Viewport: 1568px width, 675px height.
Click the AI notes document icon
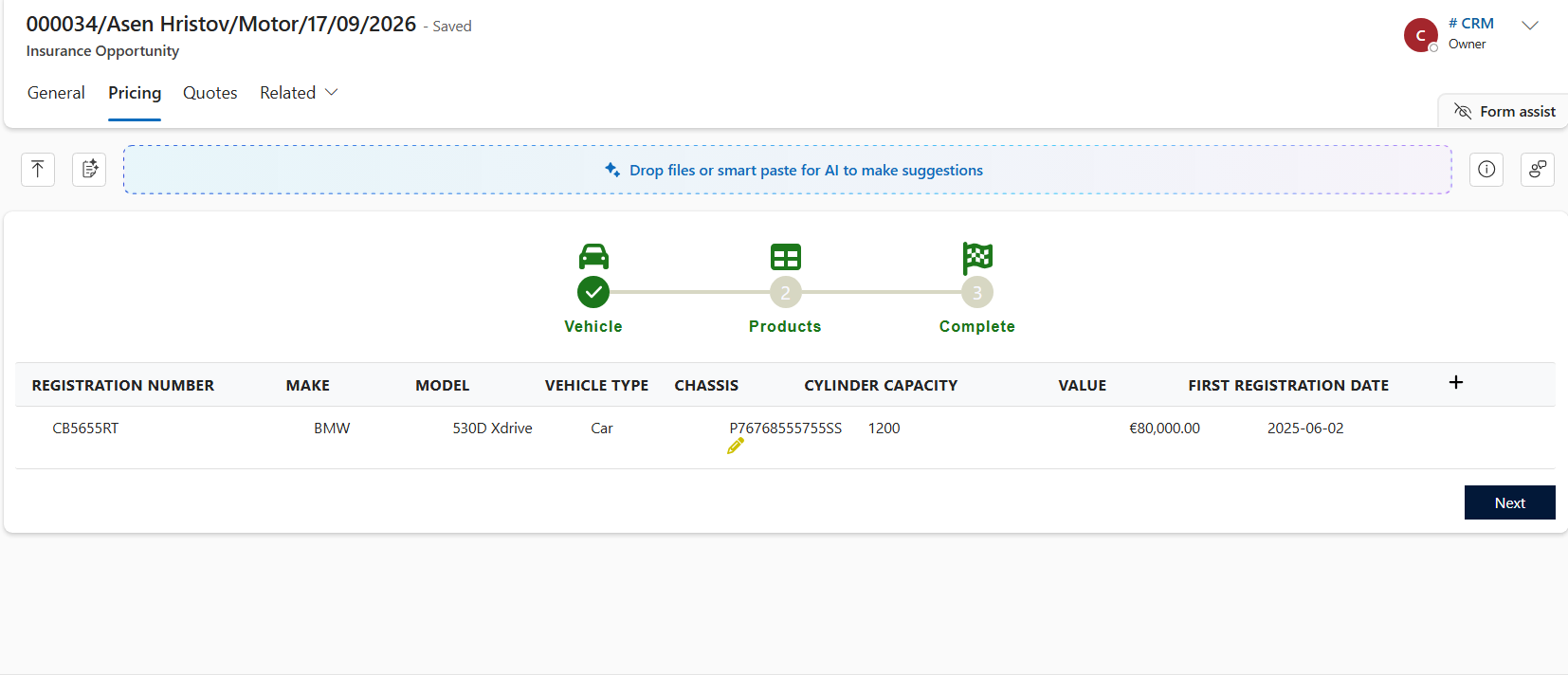[89, 170]
